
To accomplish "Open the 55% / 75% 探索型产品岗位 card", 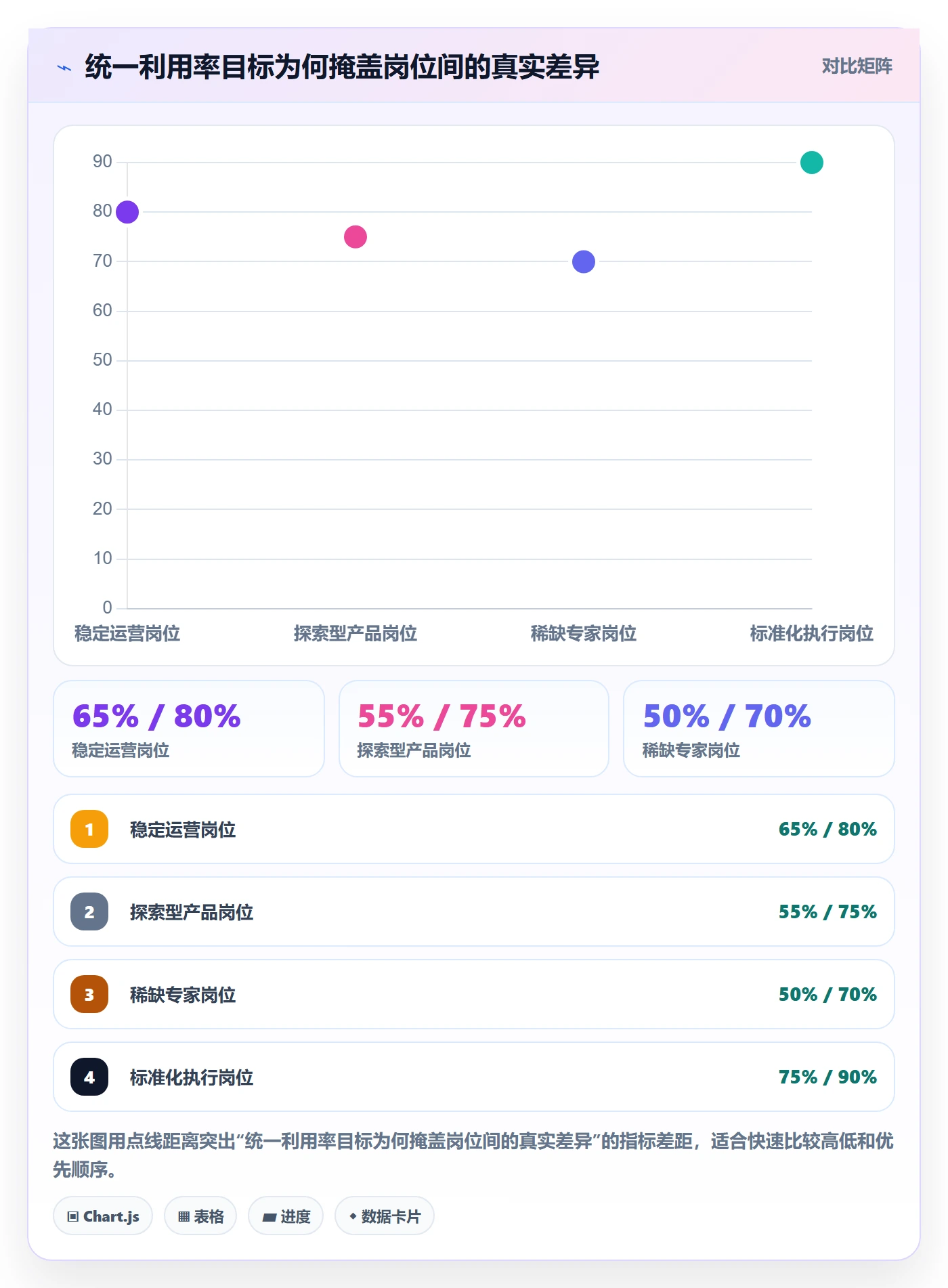I will (474, 729).
